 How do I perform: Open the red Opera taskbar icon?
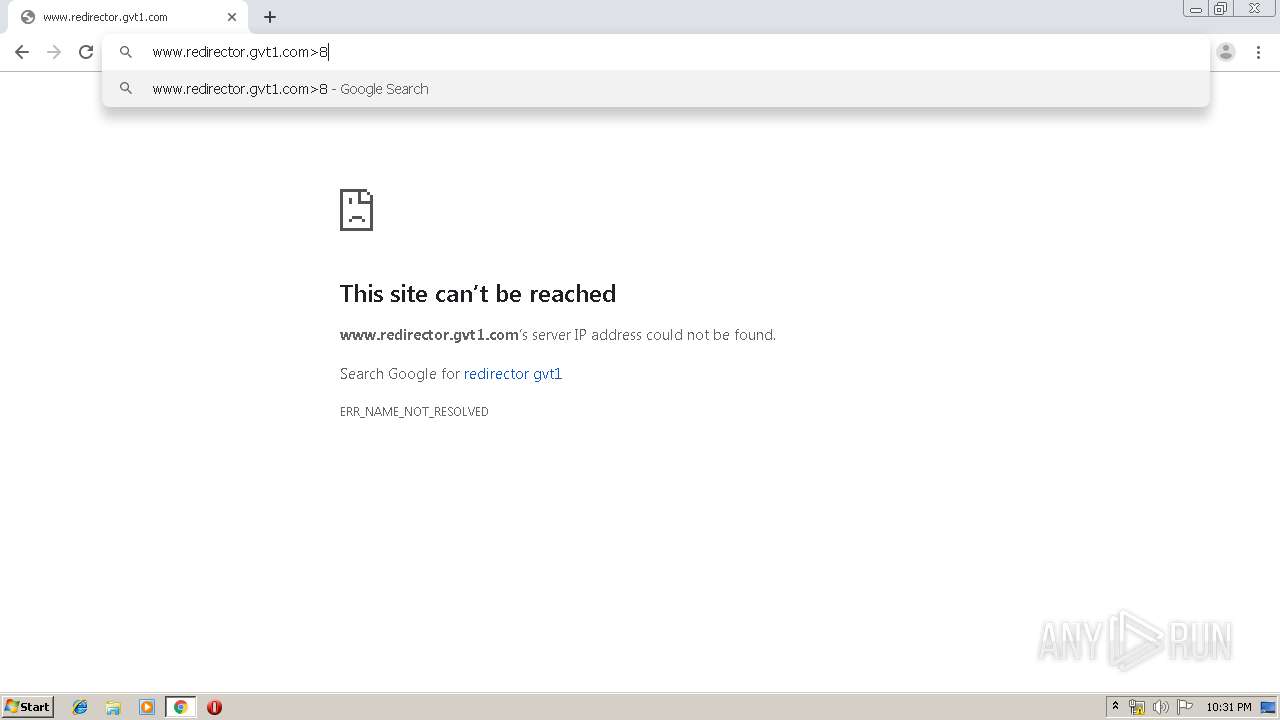tap(214, 707)
